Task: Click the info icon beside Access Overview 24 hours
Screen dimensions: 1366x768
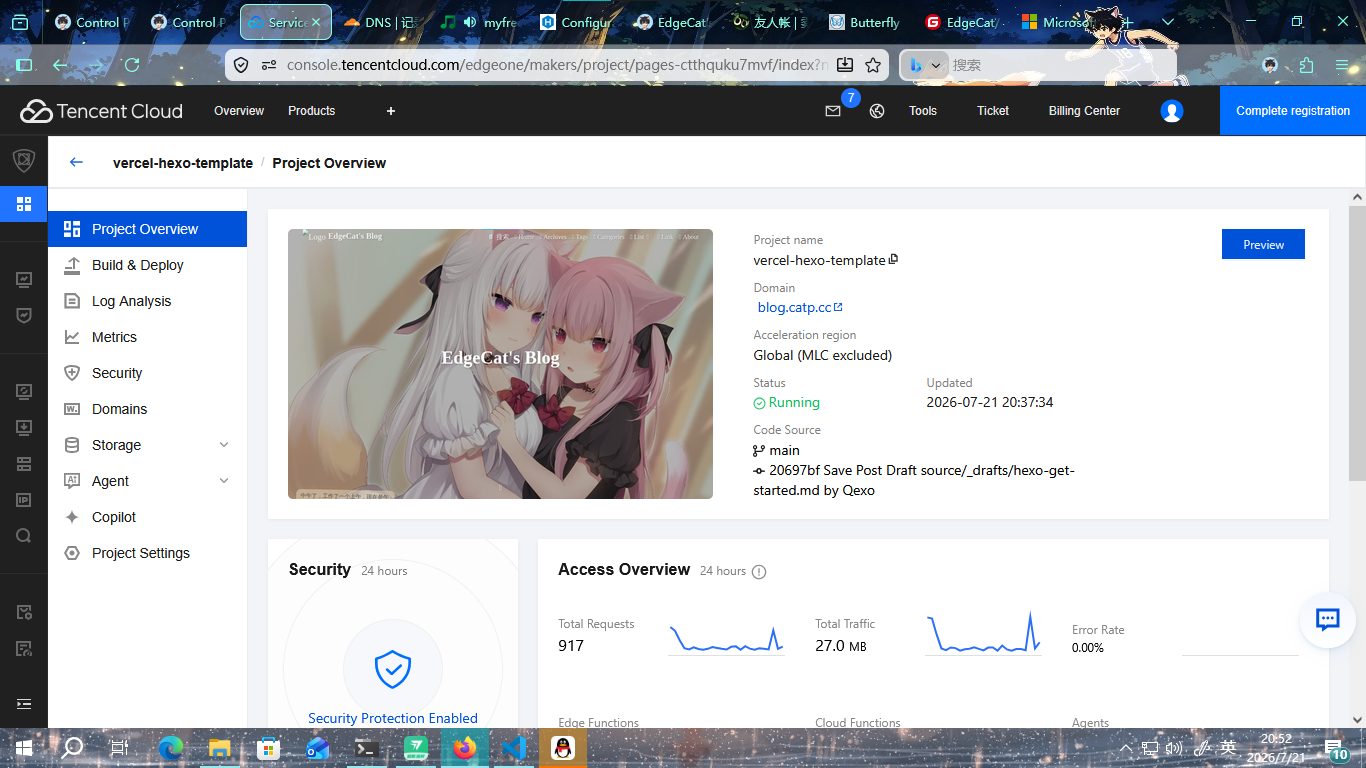Action: coord(759,572)
